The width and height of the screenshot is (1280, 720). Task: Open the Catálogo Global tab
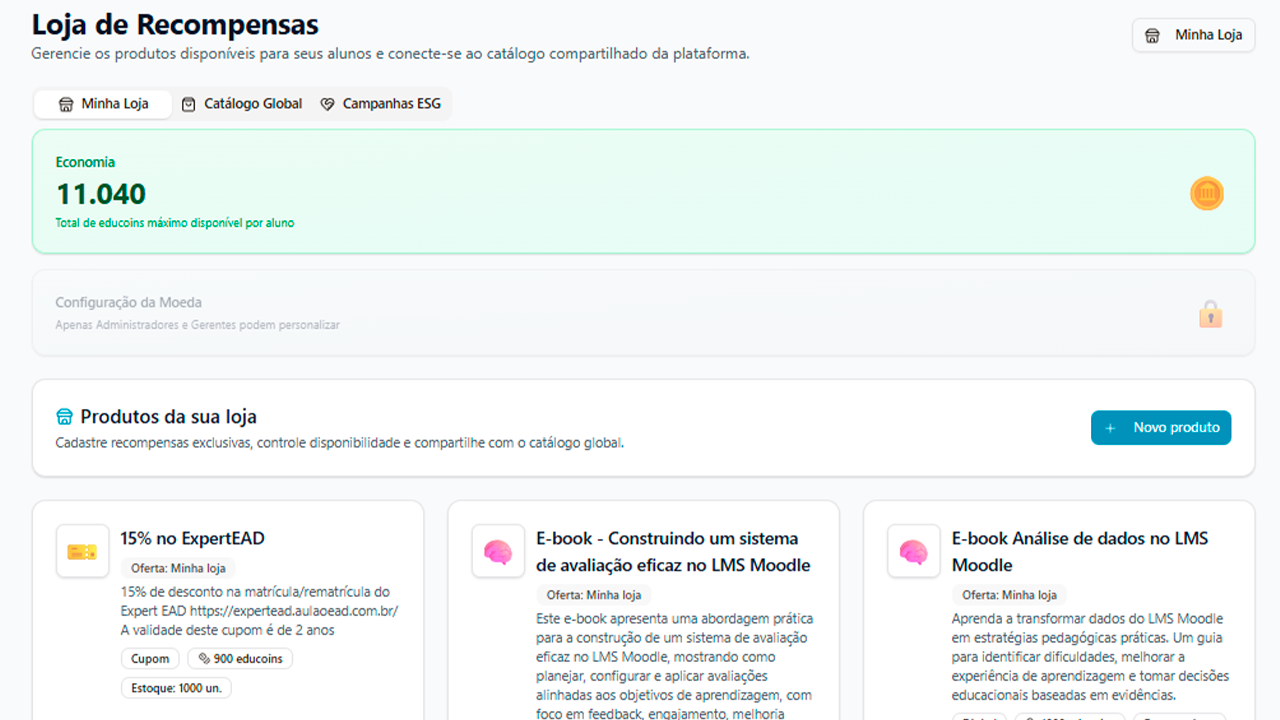point(242,104)
